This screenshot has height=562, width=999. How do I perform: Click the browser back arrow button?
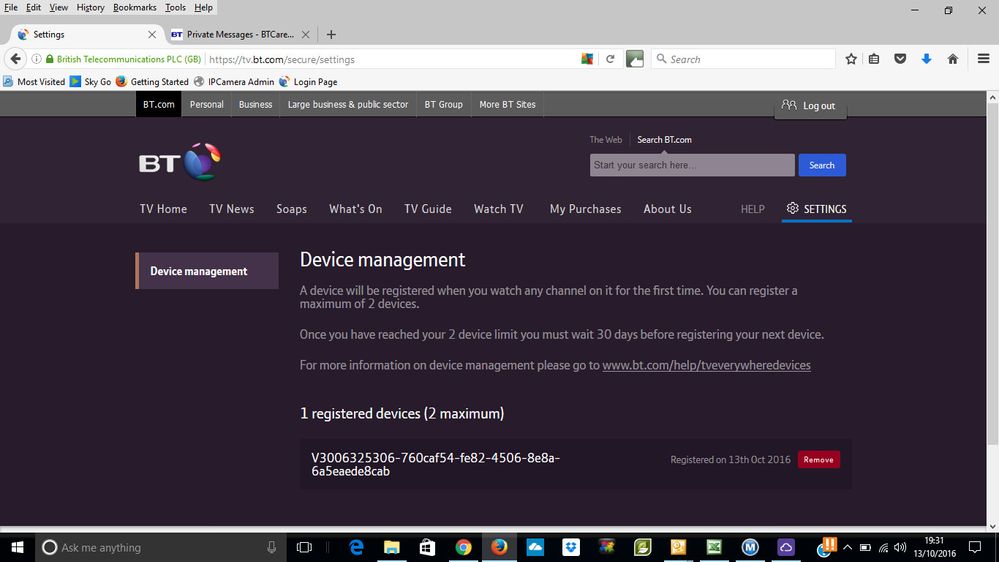(15, 59)
